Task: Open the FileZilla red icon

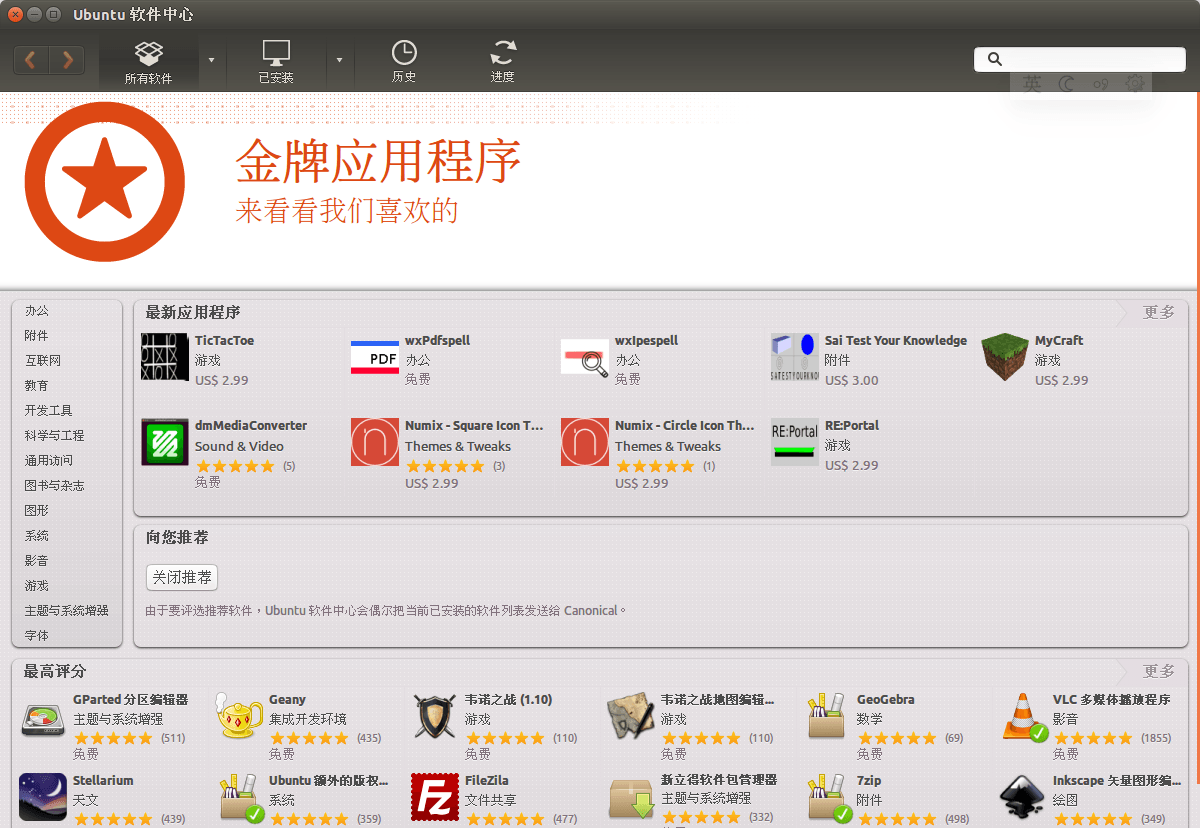Action: tap(435, 797)
